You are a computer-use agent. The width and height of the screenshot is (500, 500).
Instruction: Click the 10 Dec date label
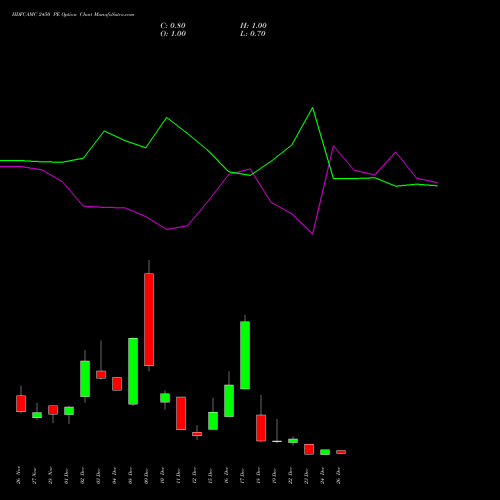click(162, 475)
